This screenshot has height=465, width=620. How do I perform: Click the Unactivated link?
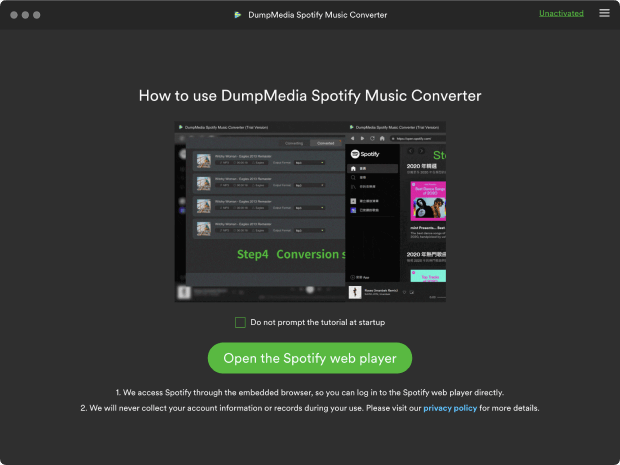(561, 13)
